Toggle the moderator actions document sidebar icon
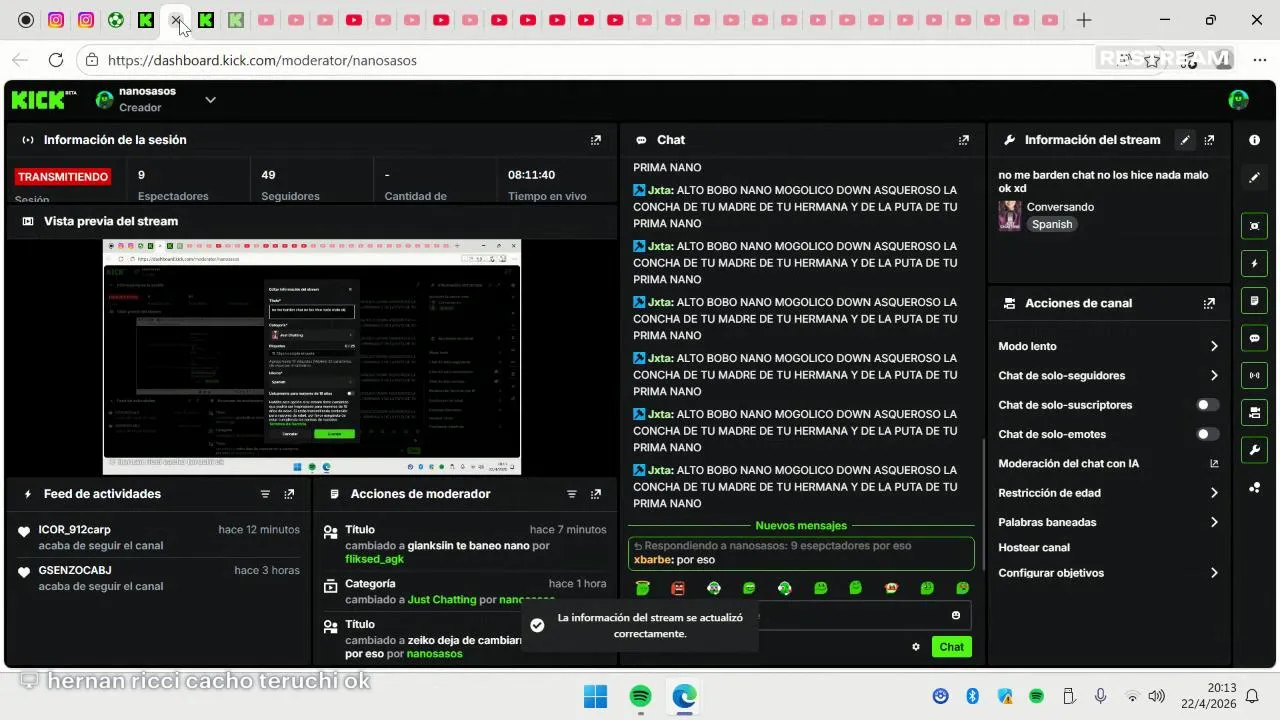The height and width of the screenshot is (720, 1280). point(1254,301)
